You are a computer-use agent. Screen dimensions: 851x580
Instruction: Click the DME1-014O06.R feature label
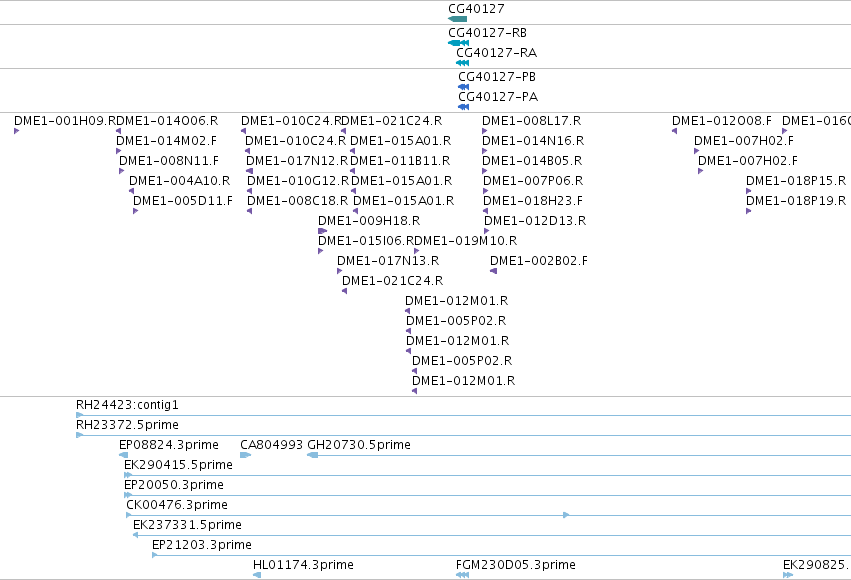click(x=167, y=120)
